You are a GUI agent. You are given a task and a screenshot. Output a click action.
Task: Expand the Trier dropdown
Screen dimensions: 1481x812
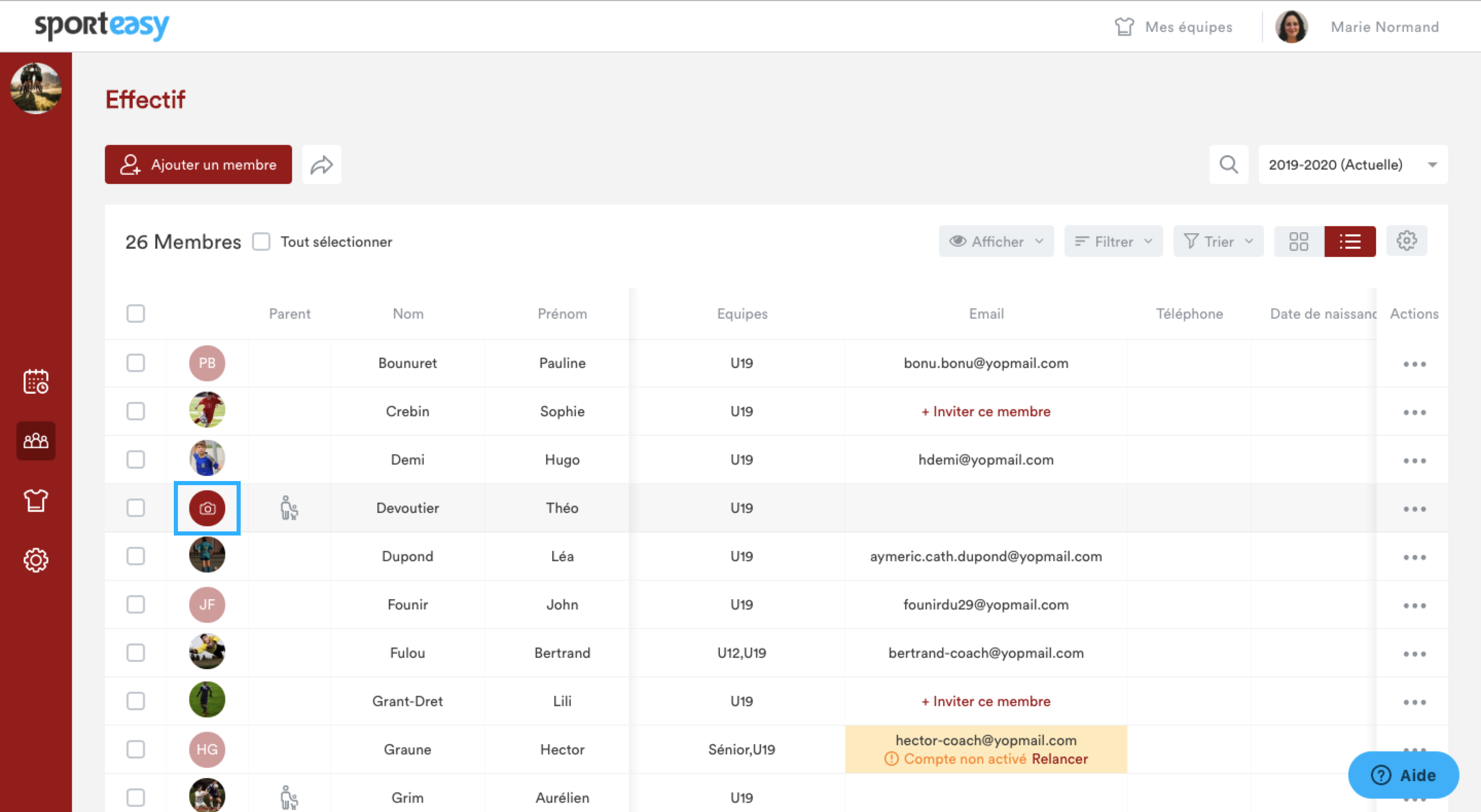(x=1218, y=242)
